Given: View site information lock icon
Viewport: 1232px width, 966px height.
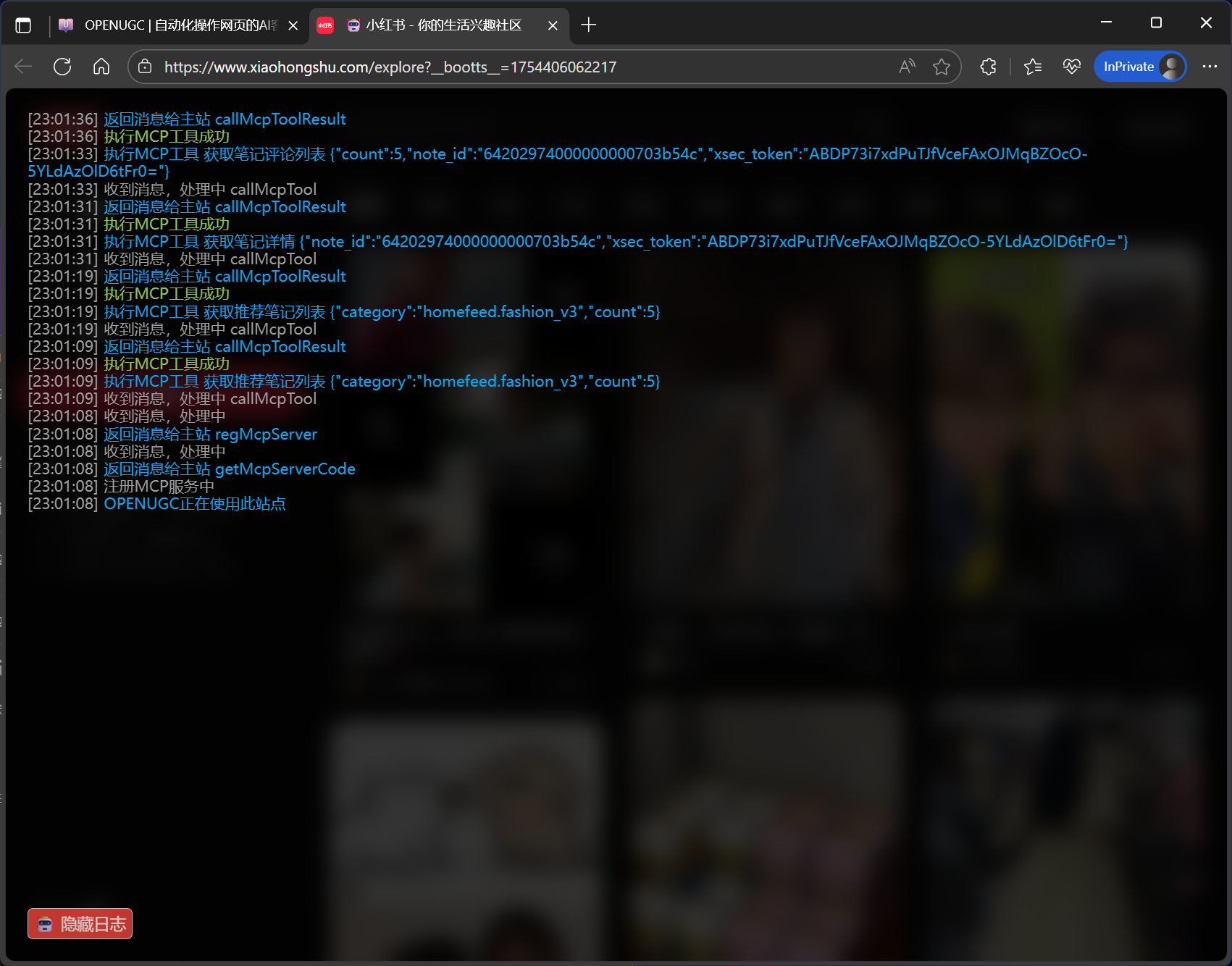Looking at the screenshot, I should 145,67.
